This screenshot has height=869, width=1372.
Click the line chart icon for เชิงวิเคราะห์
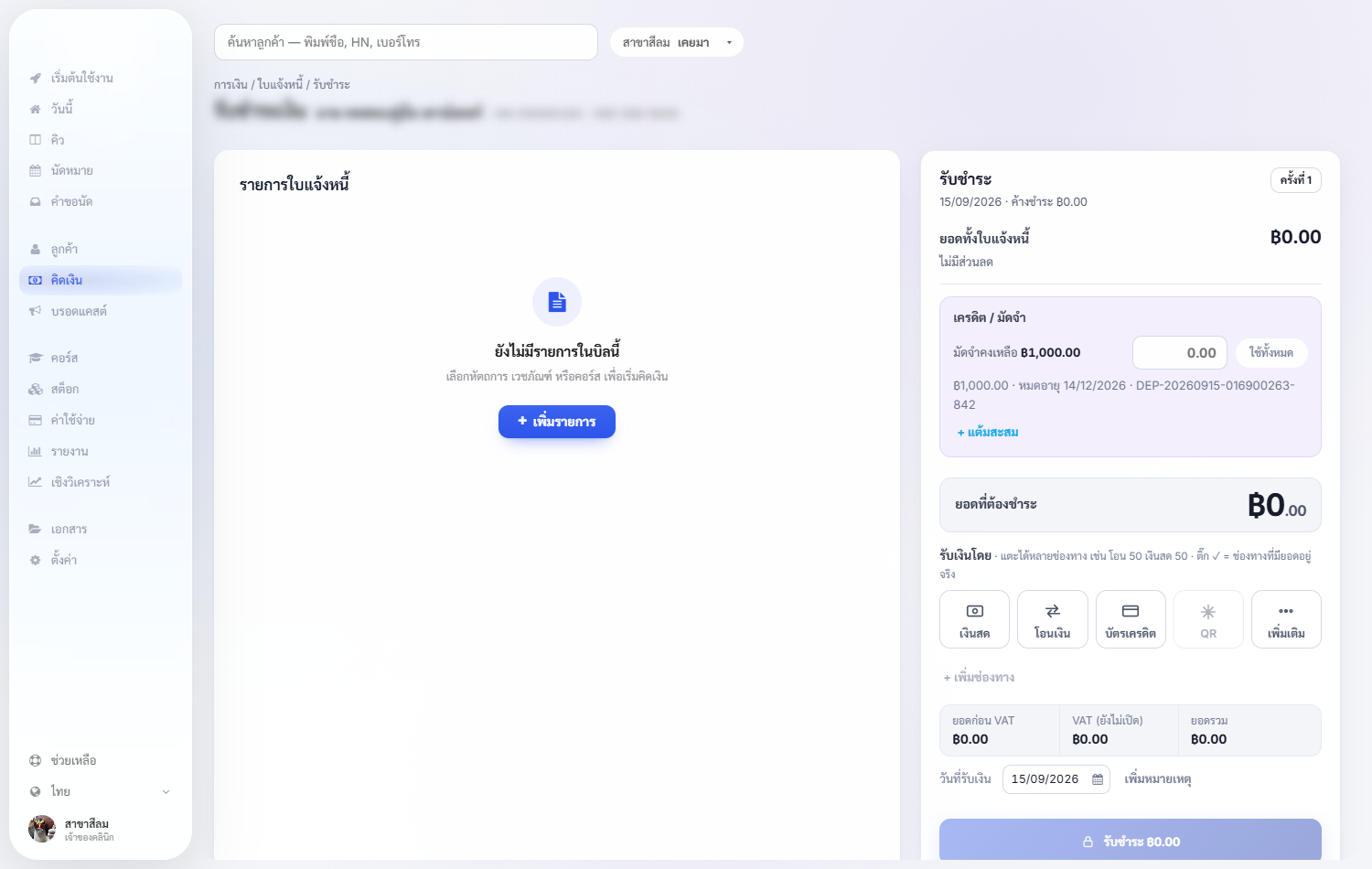(35, 482)
